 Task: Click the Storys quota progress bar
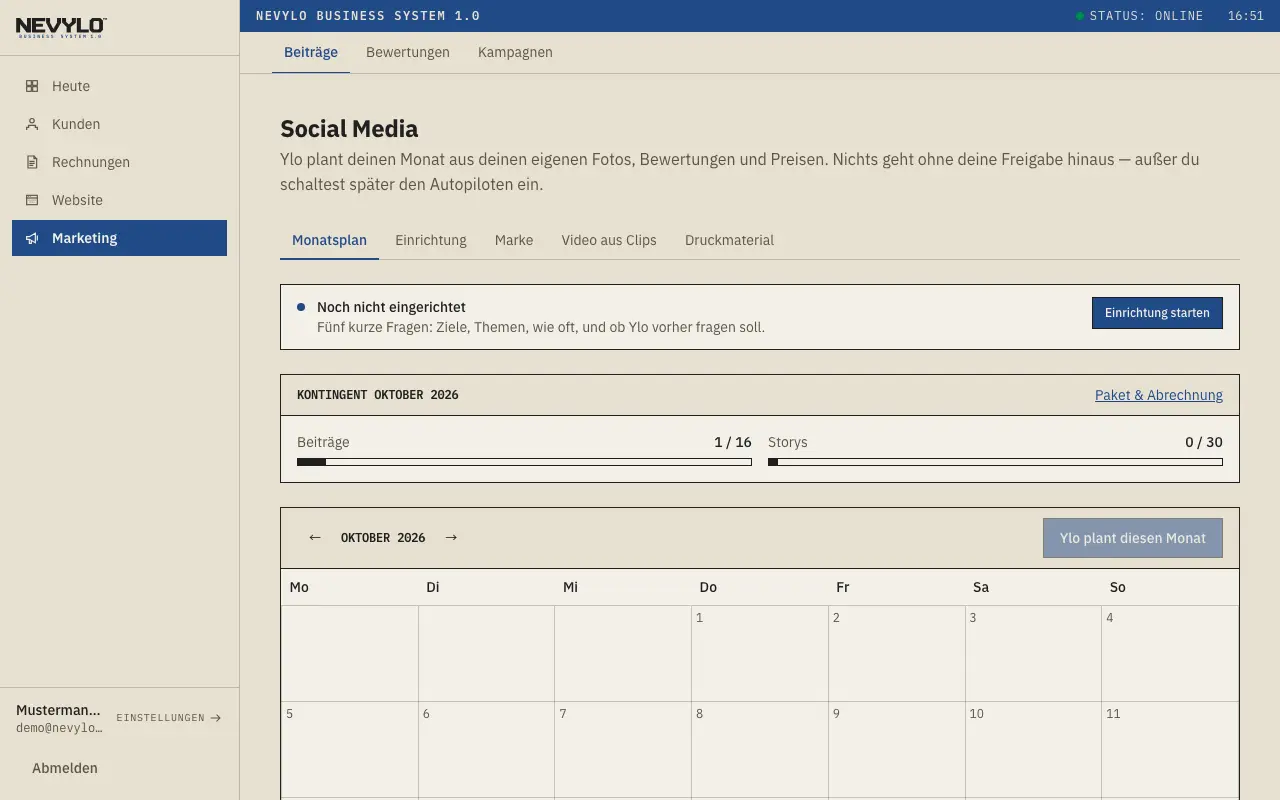tap(995, 462)
